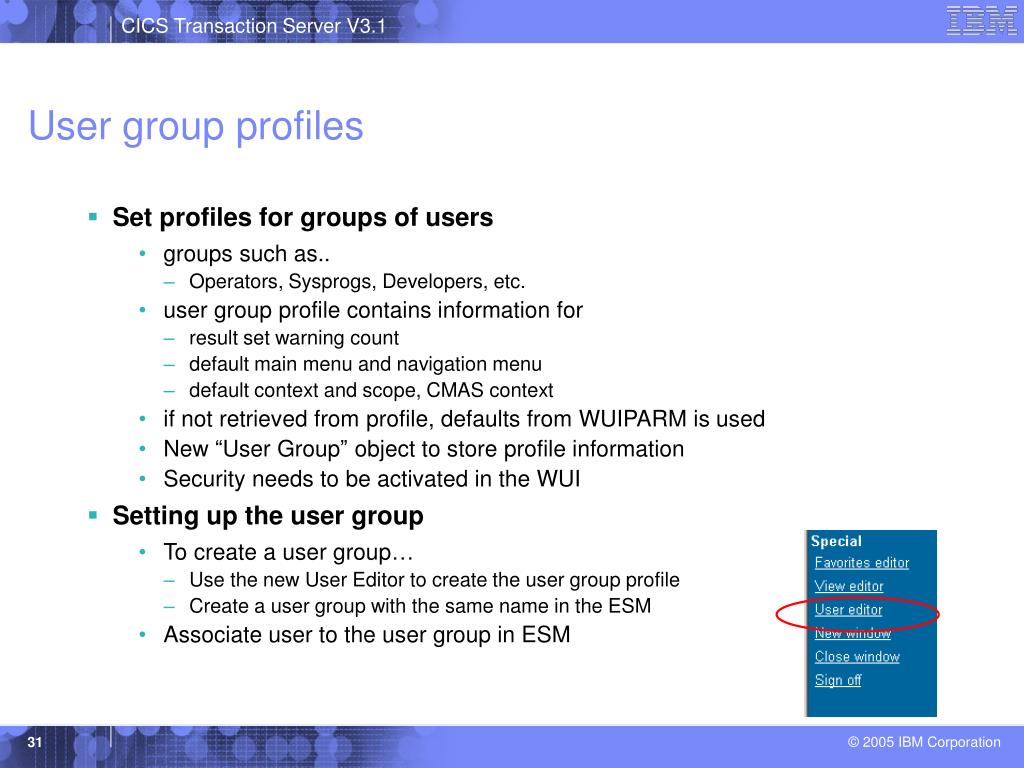
Task: Click slide number 31 in footer
Action: (x=35, y=742)
